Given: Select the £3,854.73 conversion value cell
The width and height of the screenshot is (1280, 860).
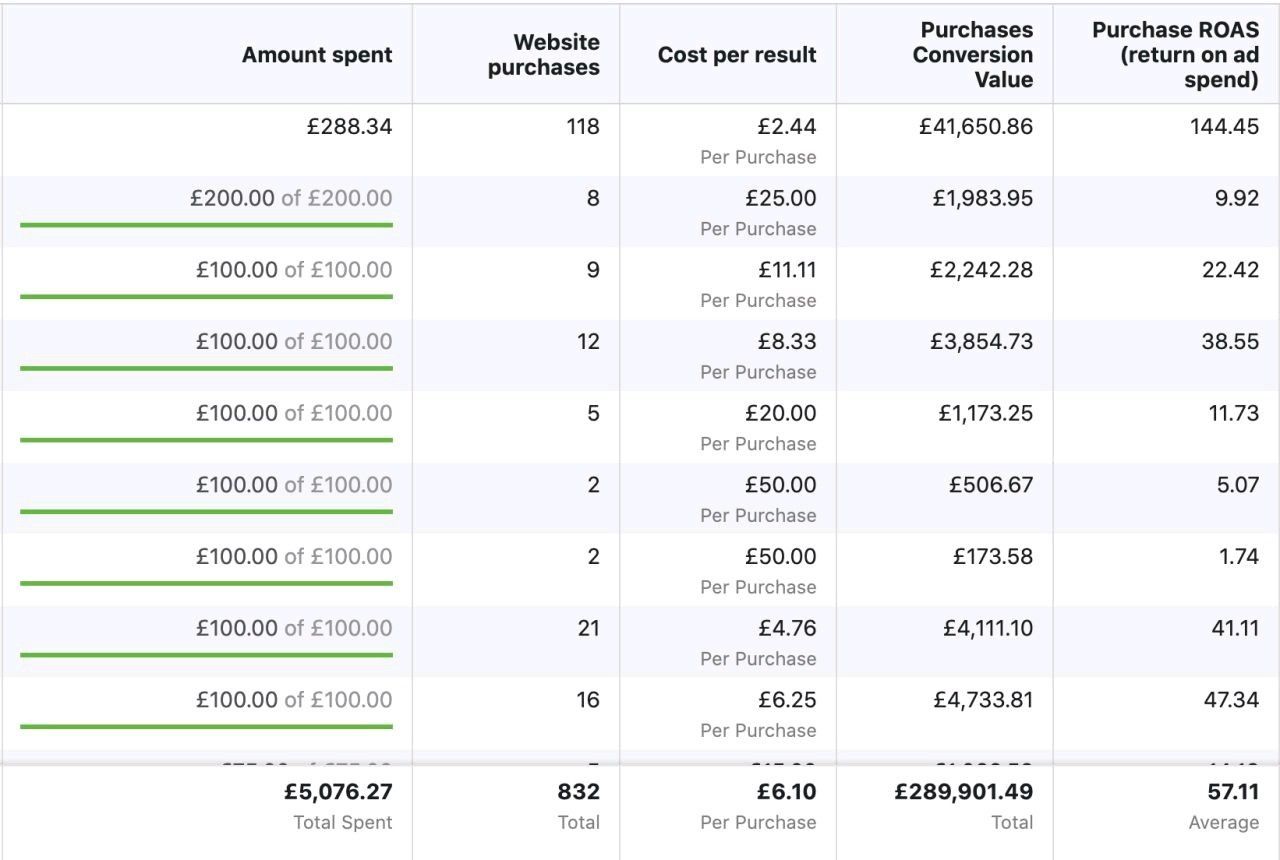Looking at the screenshot, I should (981, 341).
